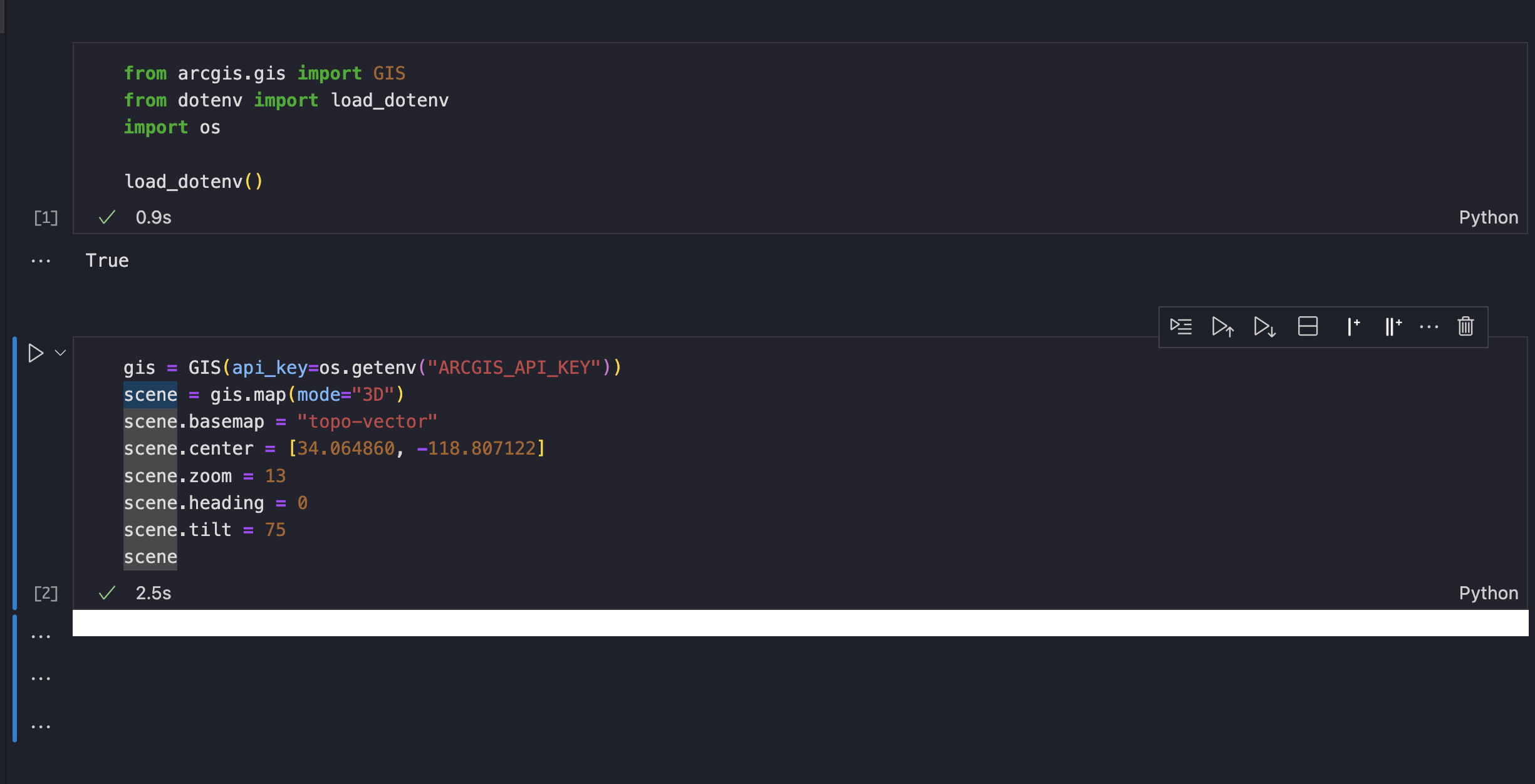Open run options chevron beside play button
Screen dimensions: 1535x784
pos(61,353)
